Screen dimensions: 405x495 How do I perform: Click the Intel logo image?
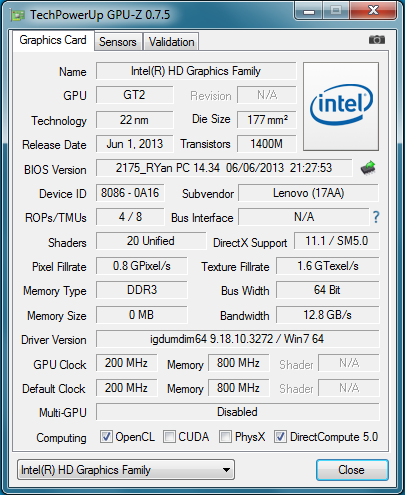[341, 106]
